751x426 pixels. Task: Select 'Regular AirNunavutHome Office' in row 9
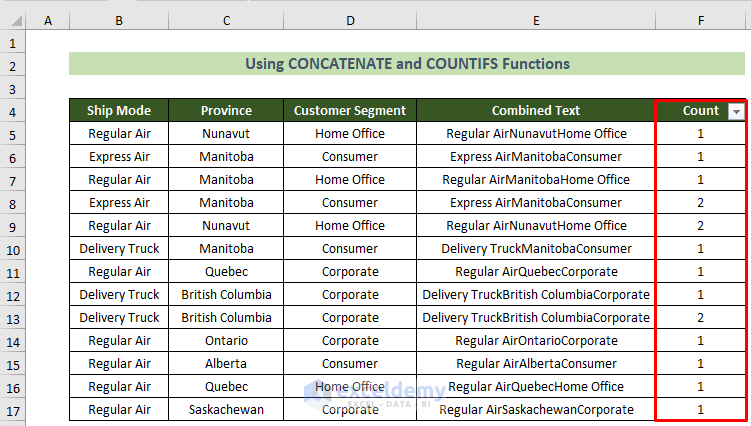[536, 225]
